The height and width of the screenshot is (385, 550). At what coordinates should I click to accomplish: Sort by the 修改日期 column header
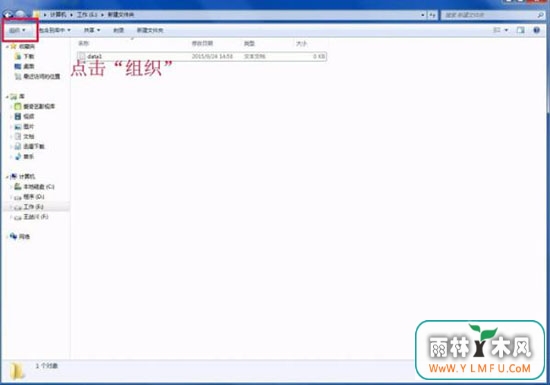point(202,43)
